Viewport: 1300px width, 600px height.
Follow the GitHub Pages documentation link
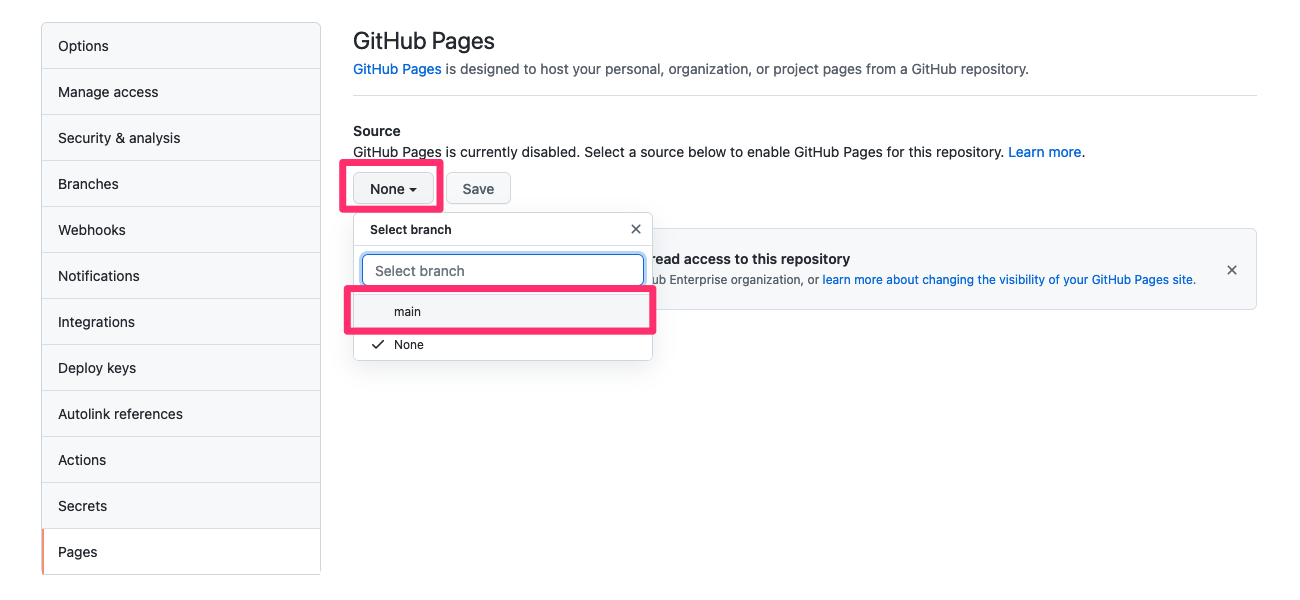397,69
